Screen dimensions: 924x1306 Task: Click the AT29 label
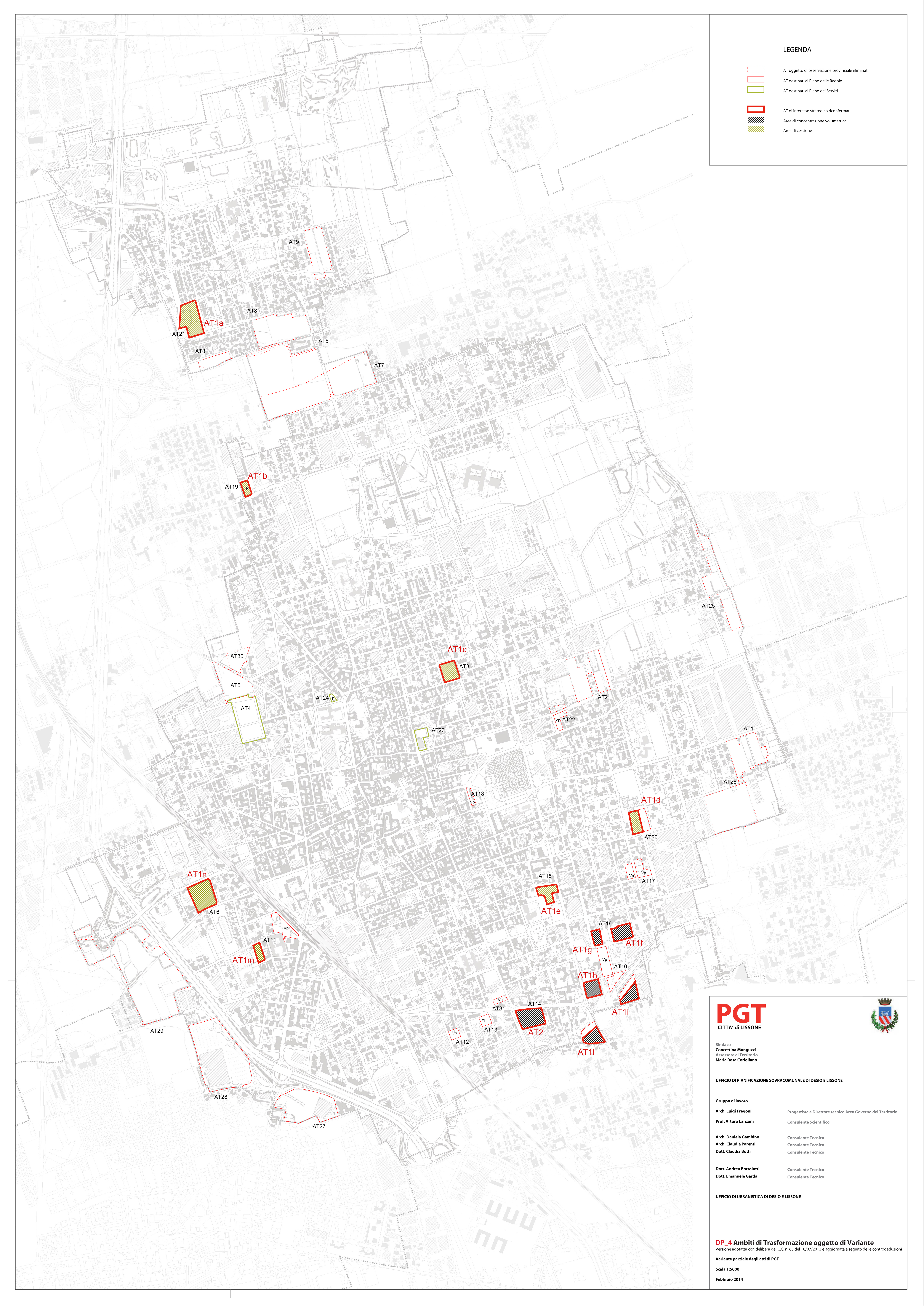(x=156, y=1031)
